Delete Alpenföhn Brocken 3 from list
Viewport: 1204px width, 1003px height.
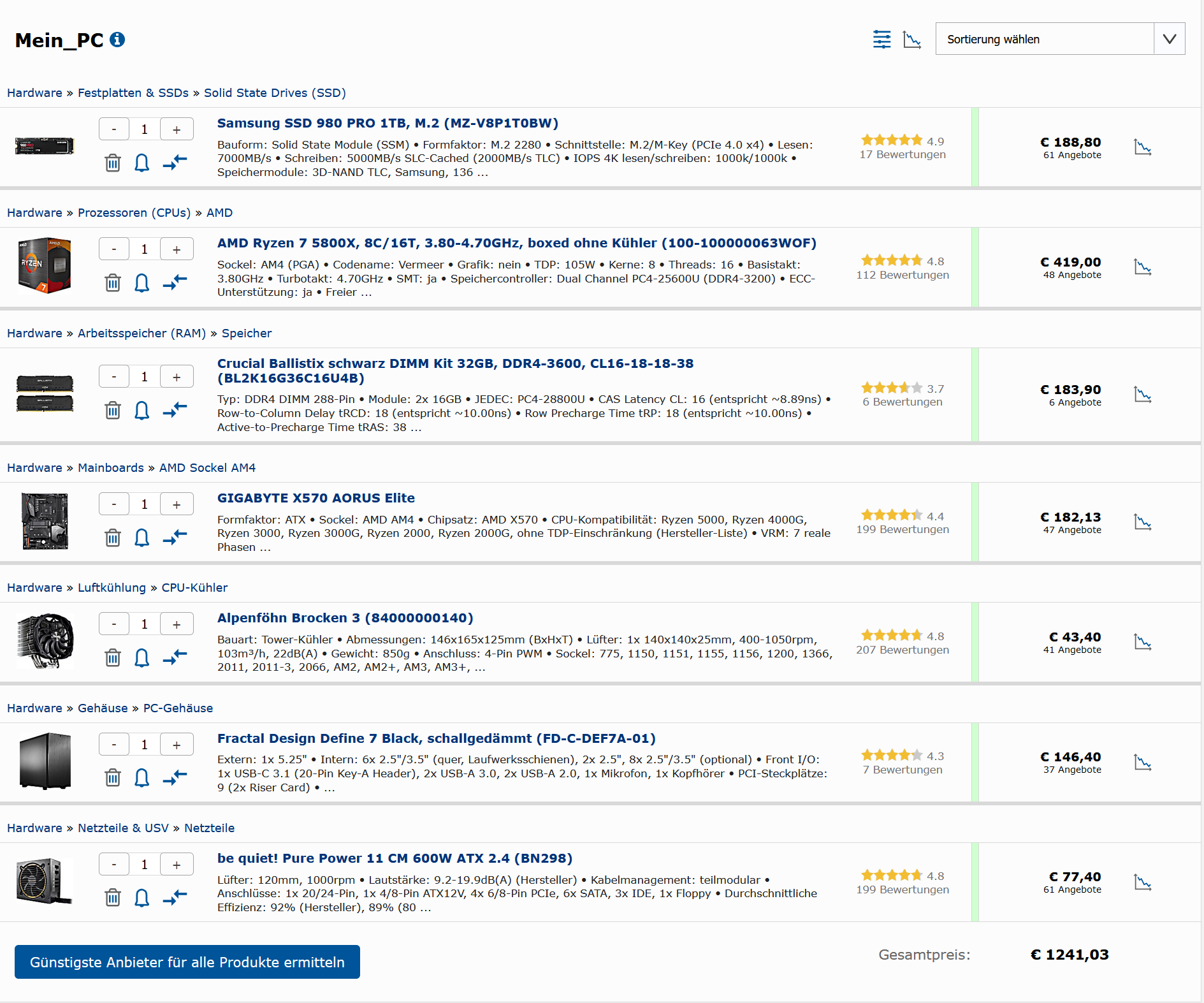(x=113, y=658)
